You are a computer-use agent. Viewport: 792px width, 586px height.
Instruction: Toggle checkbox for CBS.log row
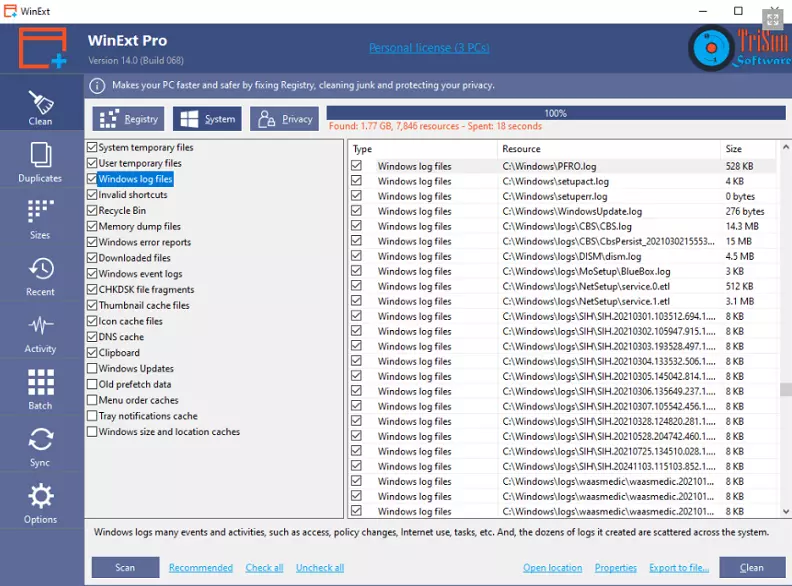click(356, 226)
